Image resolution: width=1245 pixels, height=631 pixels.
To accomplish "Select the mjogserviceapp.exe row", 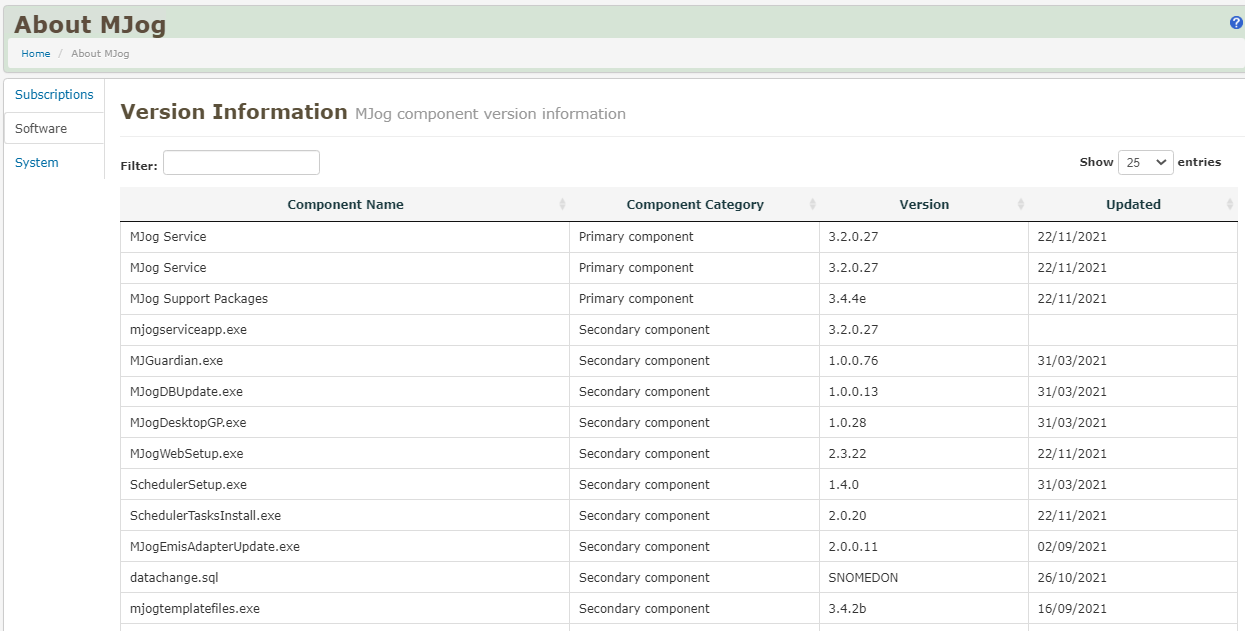I will coord(188,330).
